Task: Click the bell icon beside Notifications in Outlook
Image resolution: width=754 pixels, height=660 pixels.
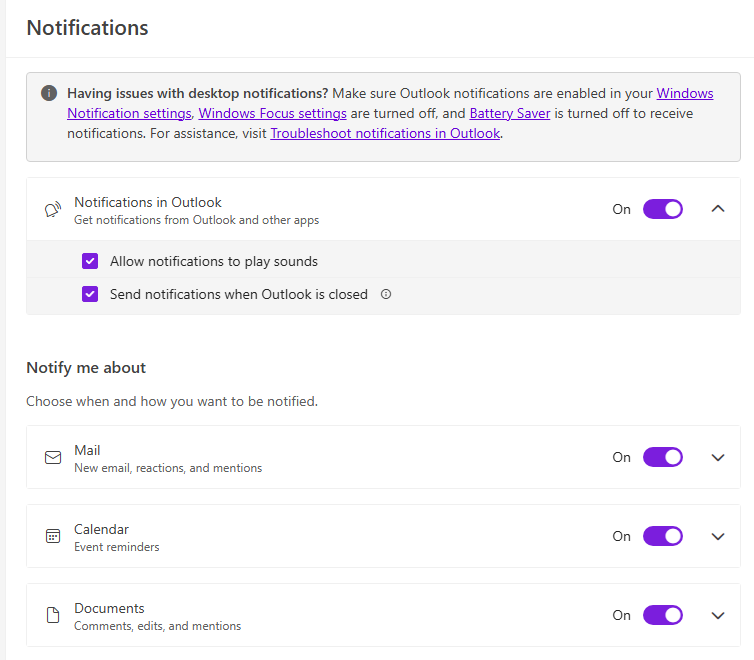Action: (x=53, y=210)
